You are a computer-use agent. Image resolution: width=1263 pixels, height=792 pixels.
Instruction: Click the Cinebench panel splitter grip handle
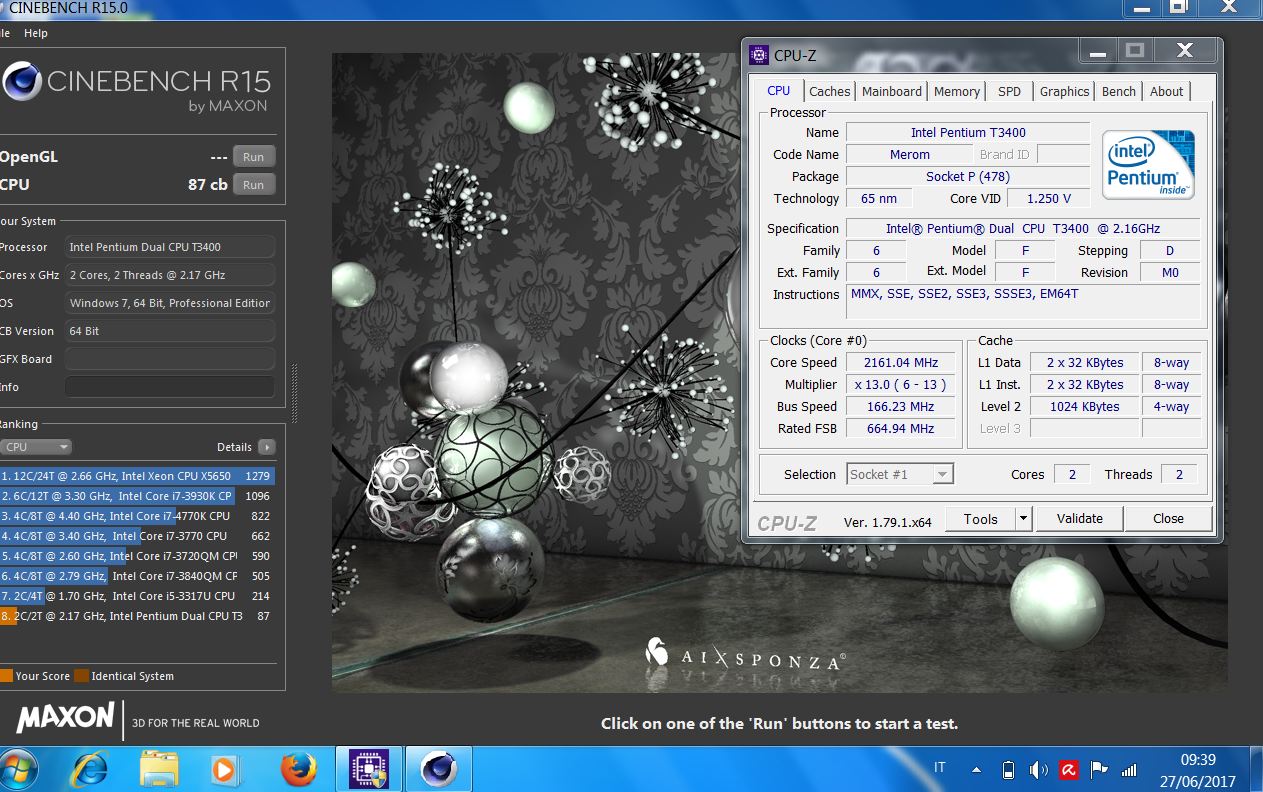(294, 392)
